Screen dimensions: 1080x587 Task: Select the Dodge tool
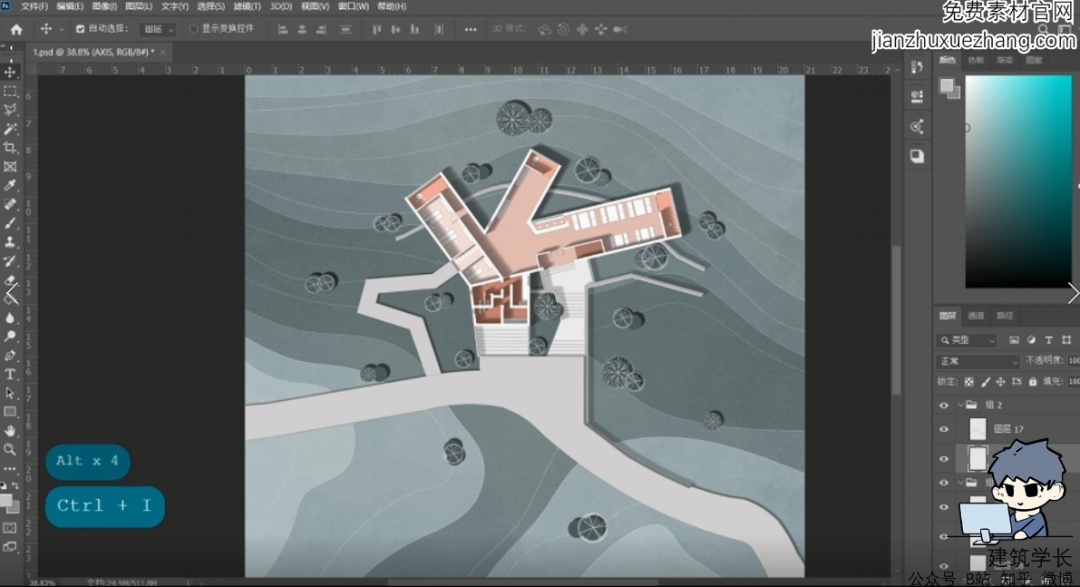pyautogui.click(x=10, y=336)
